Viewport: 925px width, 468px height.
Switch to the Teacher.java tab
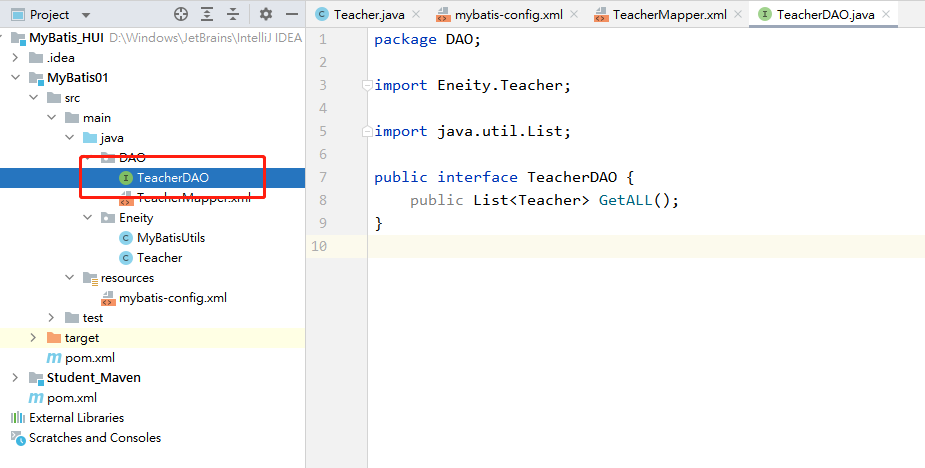click(360, 14)
